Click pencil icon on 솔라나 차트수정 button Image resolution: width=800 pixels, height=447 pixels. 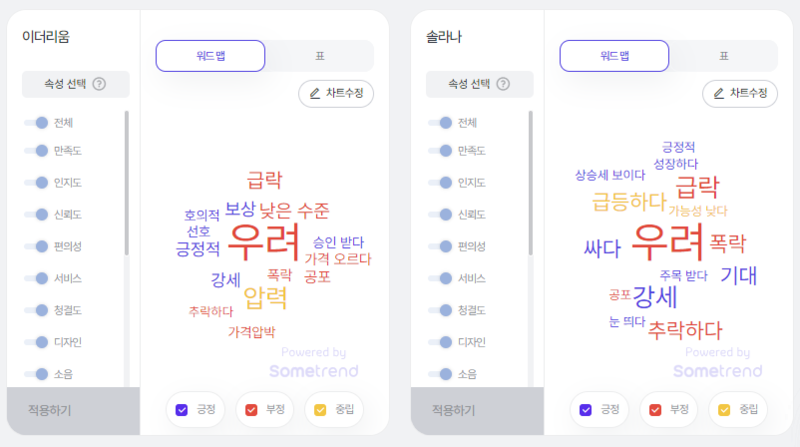point(719,93)
